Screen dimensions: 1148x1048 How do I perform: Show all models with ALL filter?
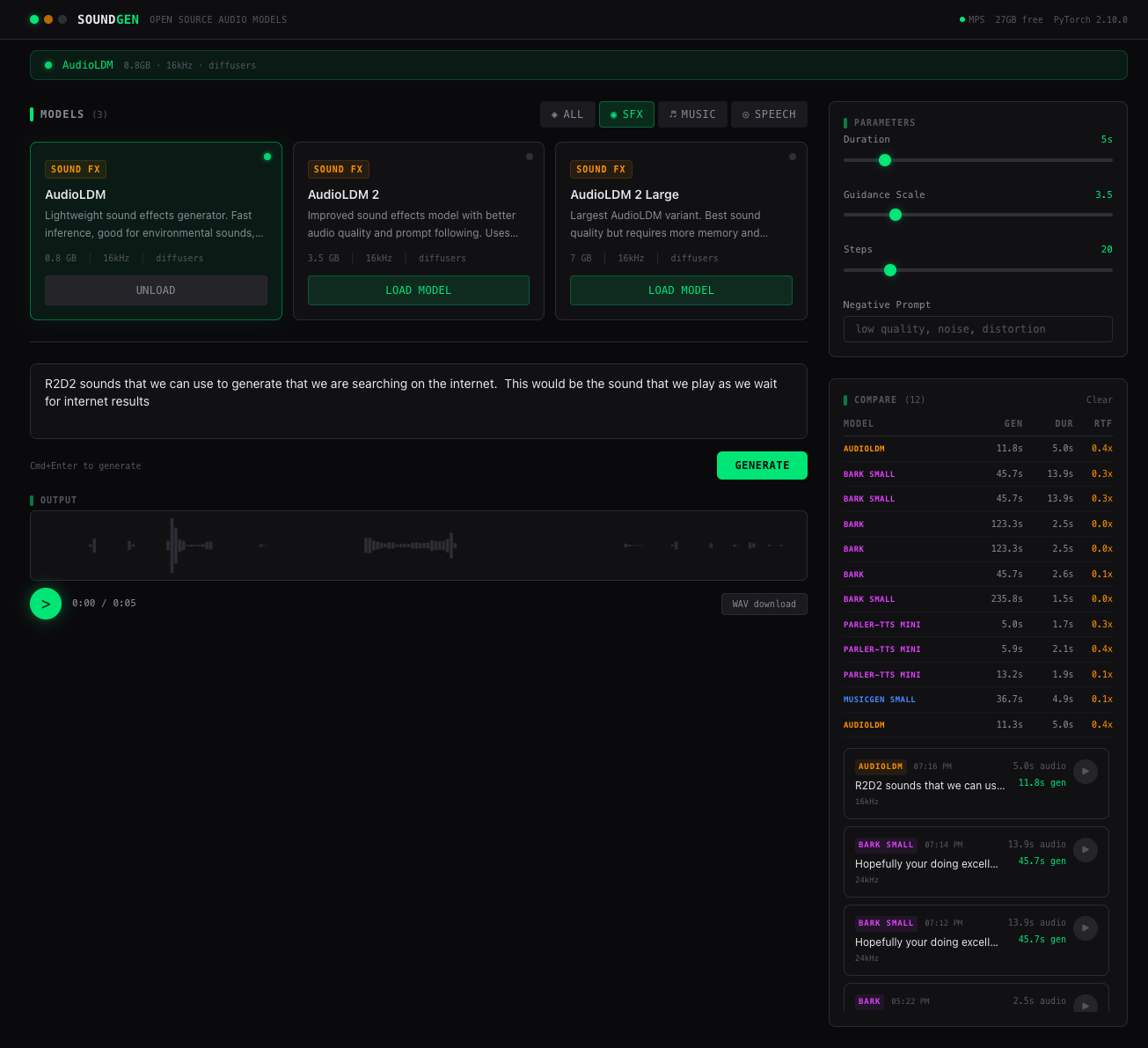pos(567,114)
